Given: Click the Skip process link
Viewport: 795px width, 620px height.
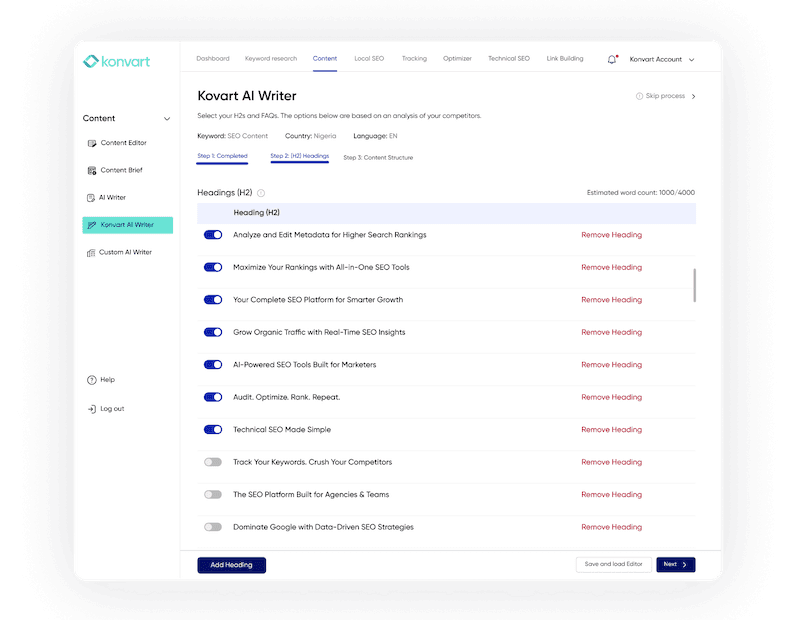Looking at the screenshot, I should click(x=665, y=96).
